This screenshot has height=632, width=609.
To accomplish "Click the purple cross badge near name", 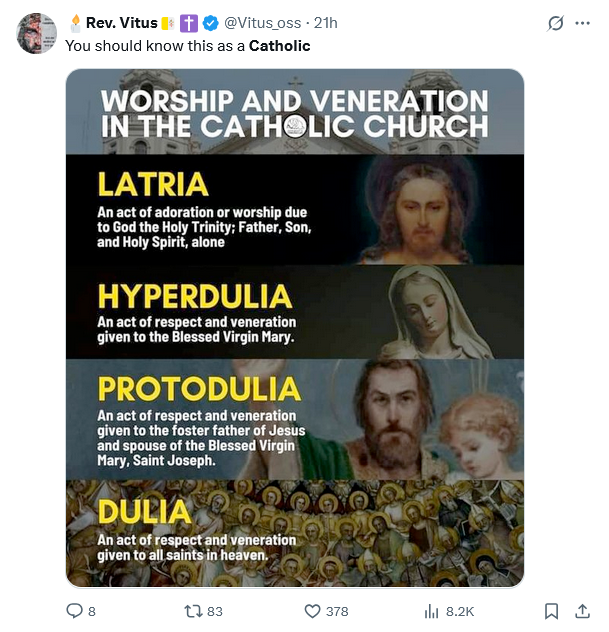I will pos(189,24).
